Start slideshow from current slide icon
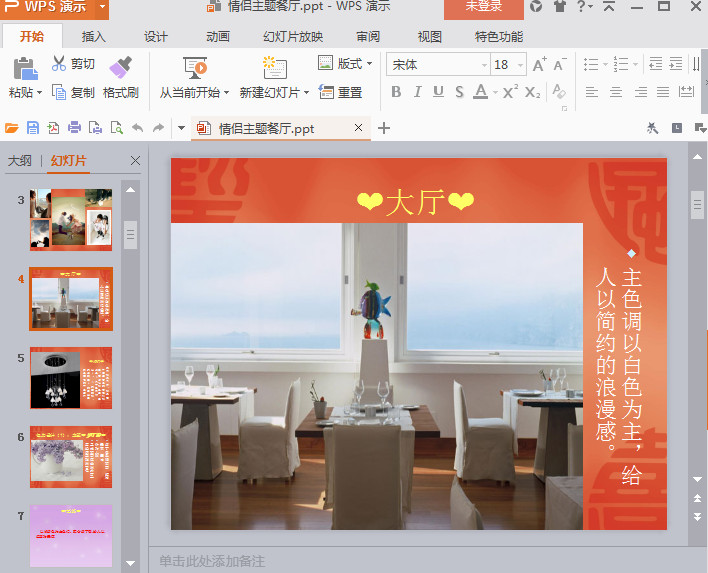The width and height of the screenshot is (708, 573). pyautogui.click(x=195, y=67)
